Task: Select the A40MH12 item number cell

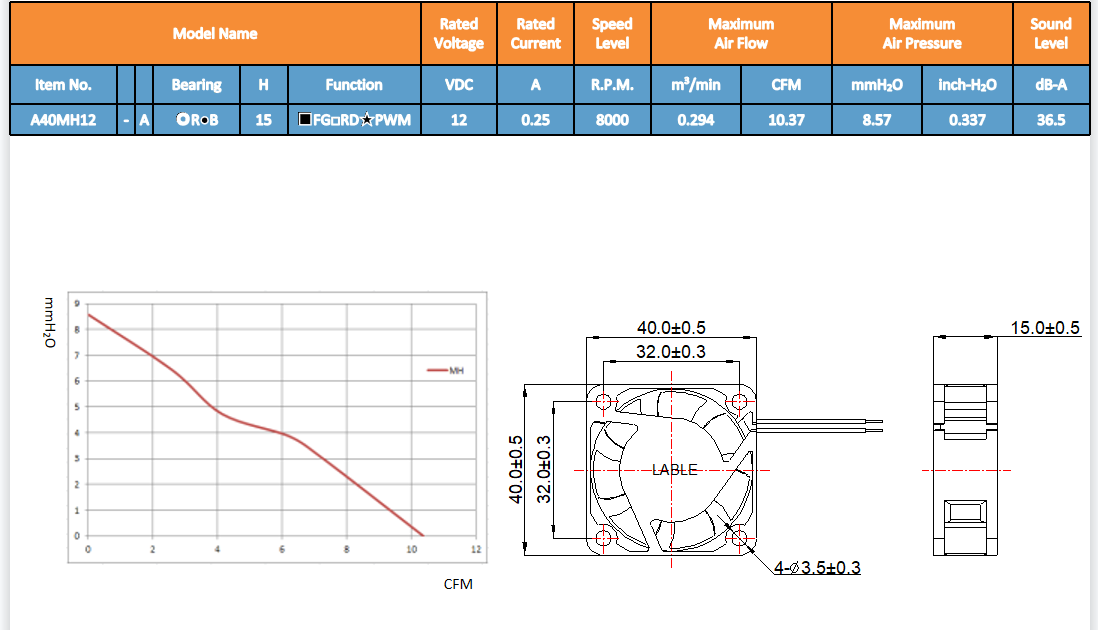Action: (x=64, y=120)
